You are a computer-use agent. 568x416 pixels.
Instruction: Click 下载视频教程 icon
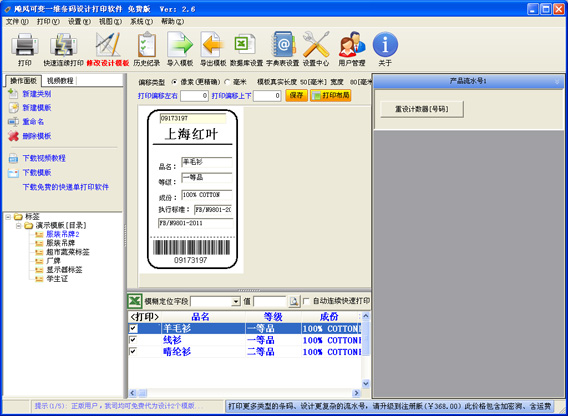pyautogui.click(x=13, y=158)
